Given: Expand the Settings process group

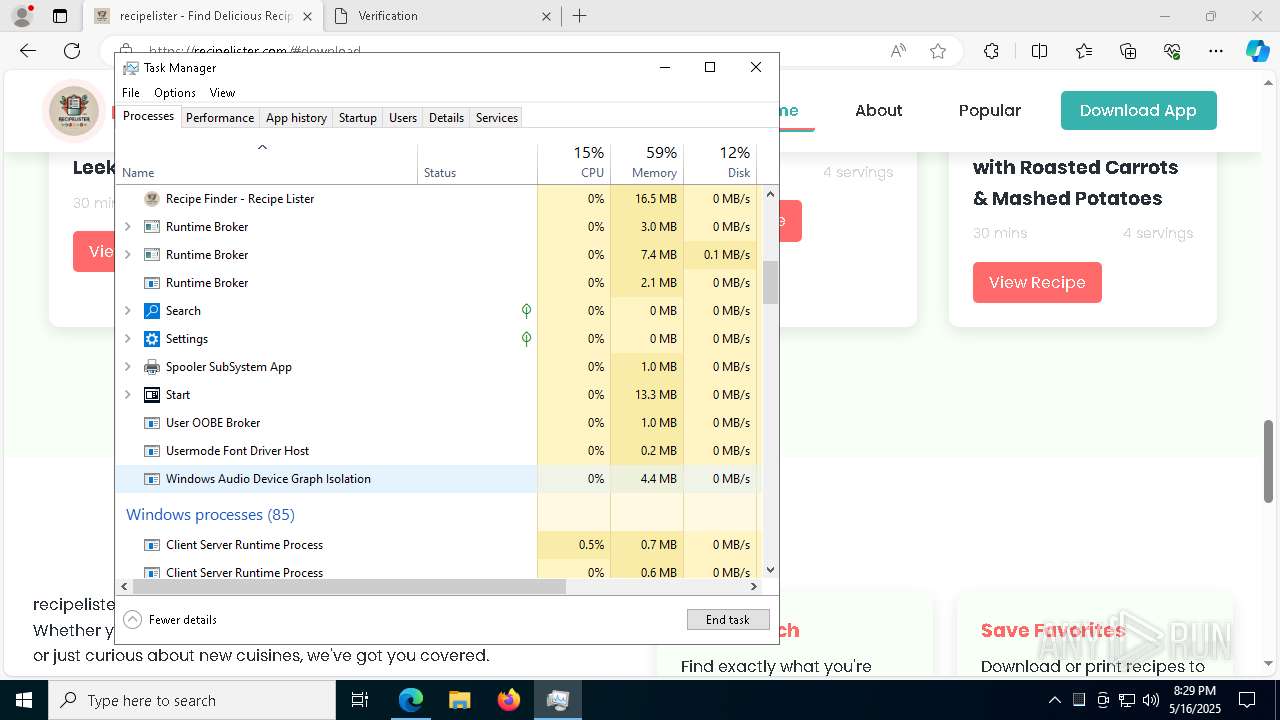Looking at the screenshot, I should (x=128, y=339).
